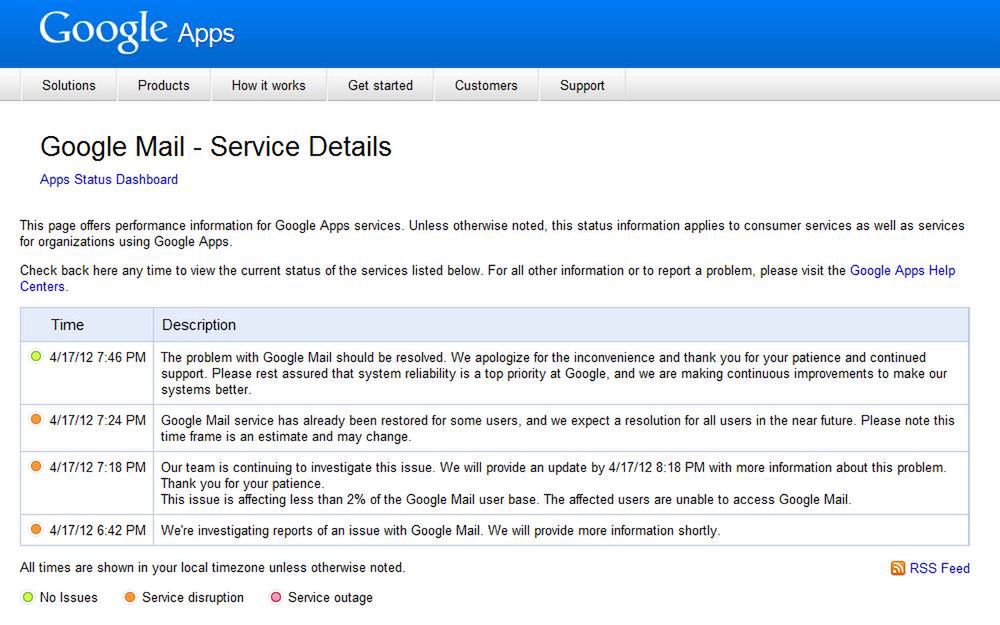Open the Get started tab
The image size is (1000, 625).
coord(380,85)
